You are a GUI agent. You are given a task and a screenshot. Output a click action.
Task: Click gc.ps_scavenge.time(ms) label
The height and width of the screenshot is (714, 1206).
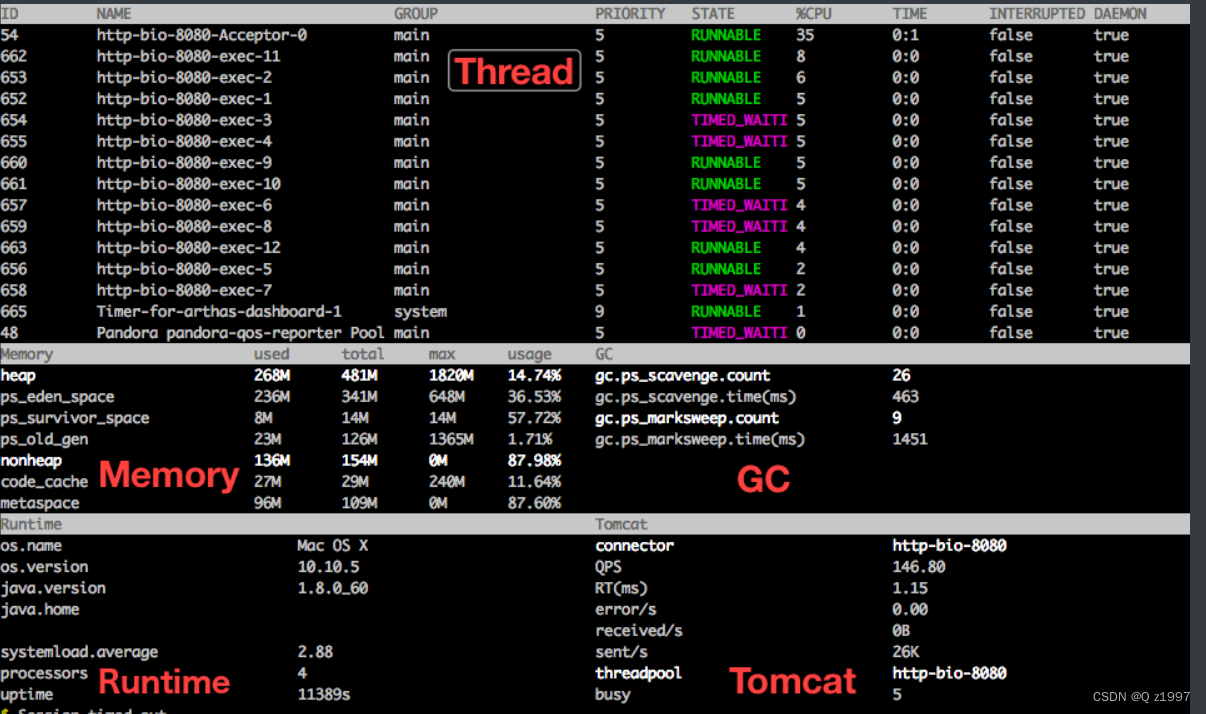coord(696,397)
